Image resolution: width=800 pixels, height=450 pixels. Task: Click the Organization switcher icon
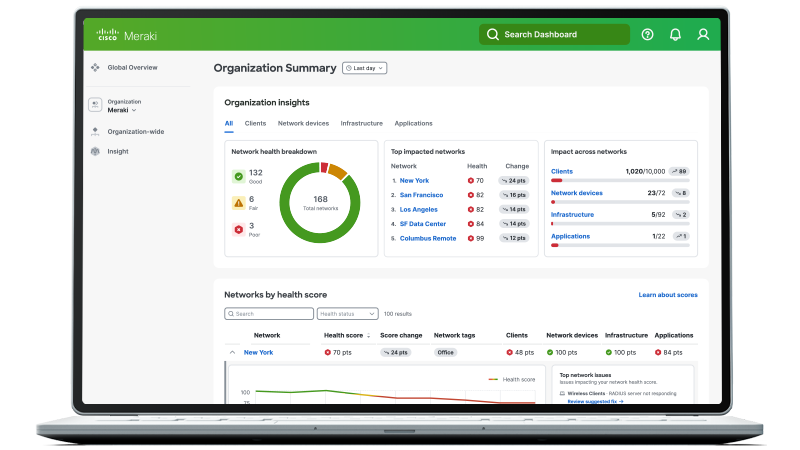(95, 105)
